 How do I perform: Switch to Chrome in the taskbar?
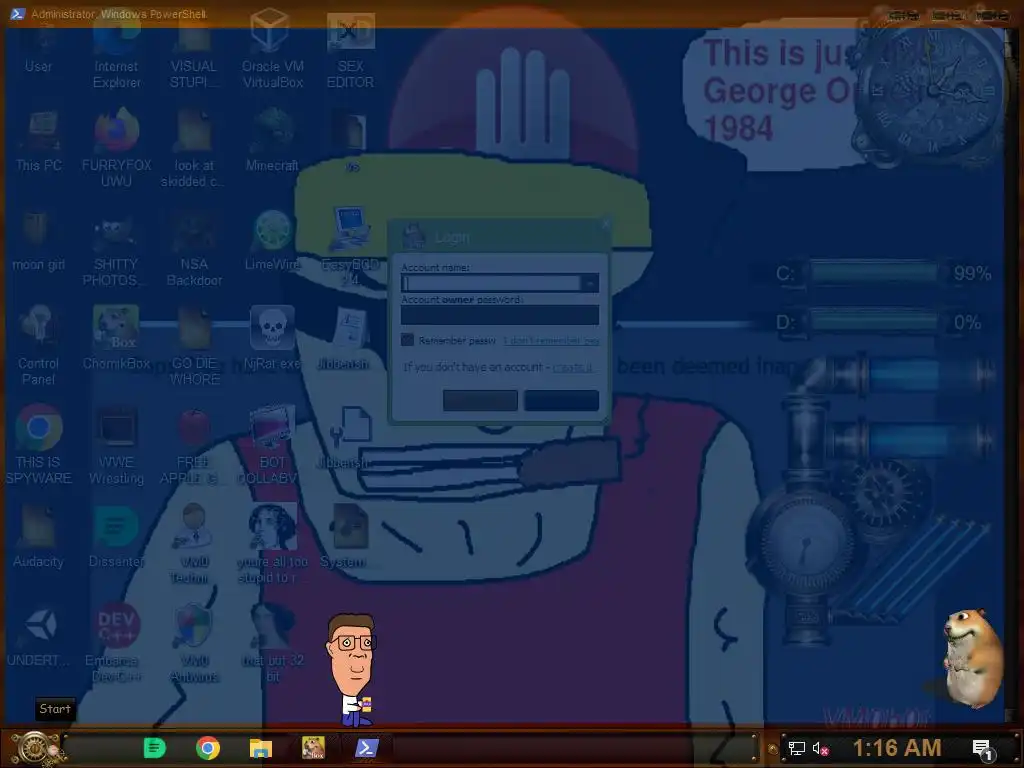208,748
